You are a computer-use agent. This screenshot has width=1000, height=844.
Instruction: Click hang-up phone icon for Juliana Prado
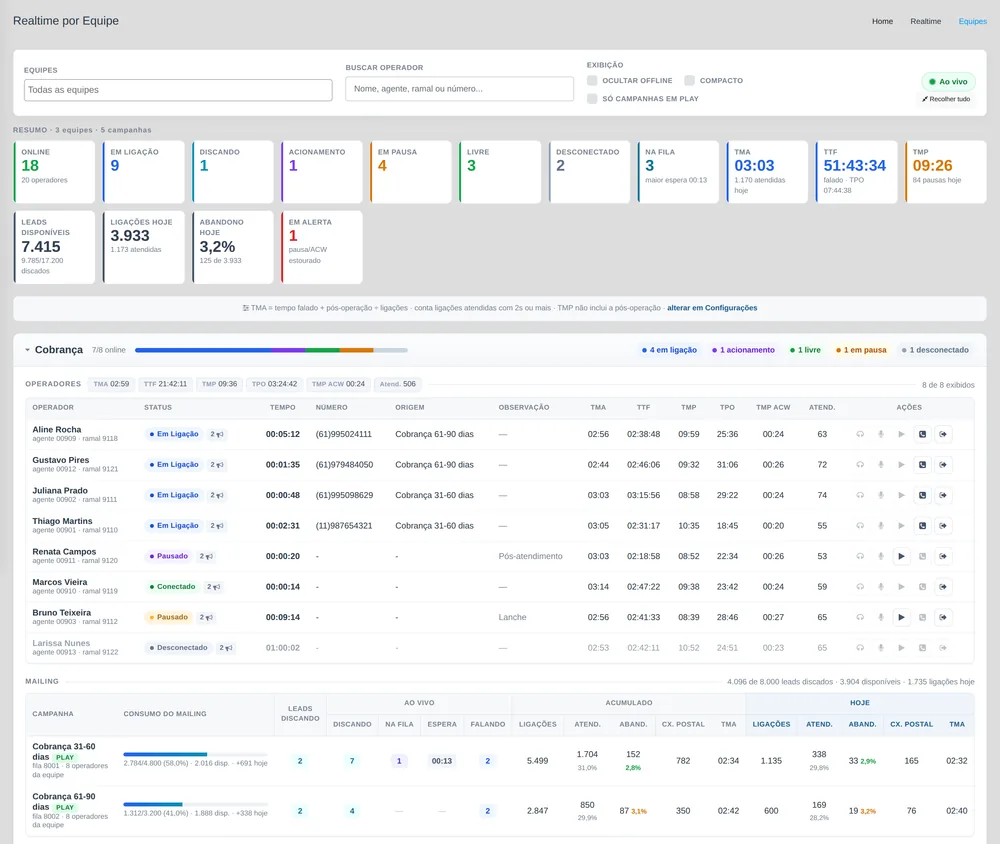pos(922,496)
